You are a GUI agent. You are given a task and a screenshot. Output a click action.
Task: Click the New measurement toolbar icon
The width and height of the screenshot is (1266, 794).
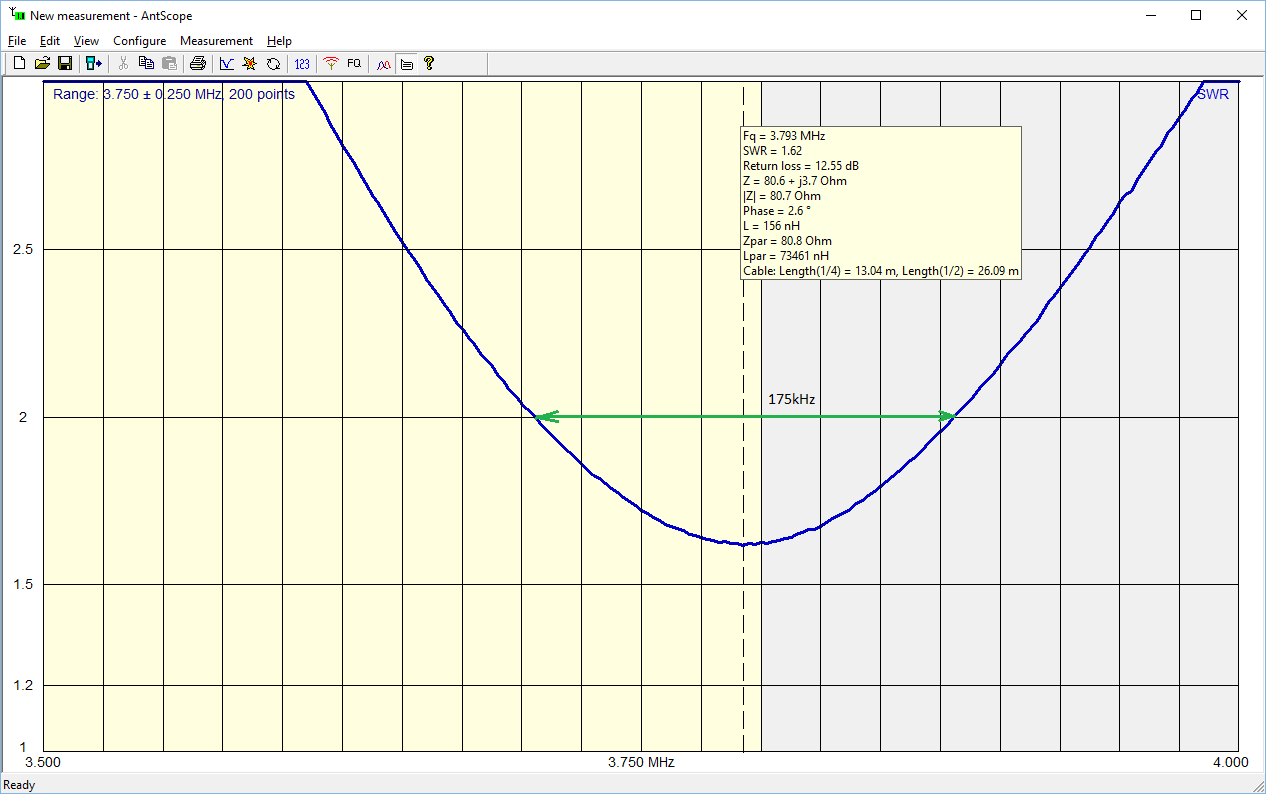(x=19, y=64)
